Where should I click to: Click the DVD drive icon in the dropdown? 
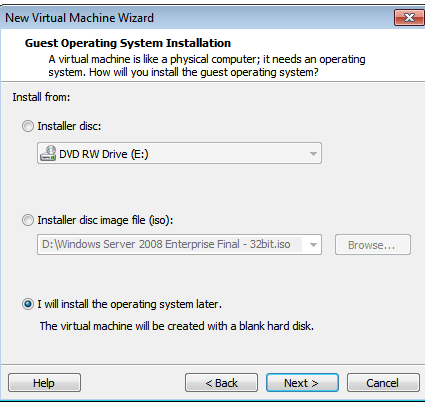click(x=48, y=153)
